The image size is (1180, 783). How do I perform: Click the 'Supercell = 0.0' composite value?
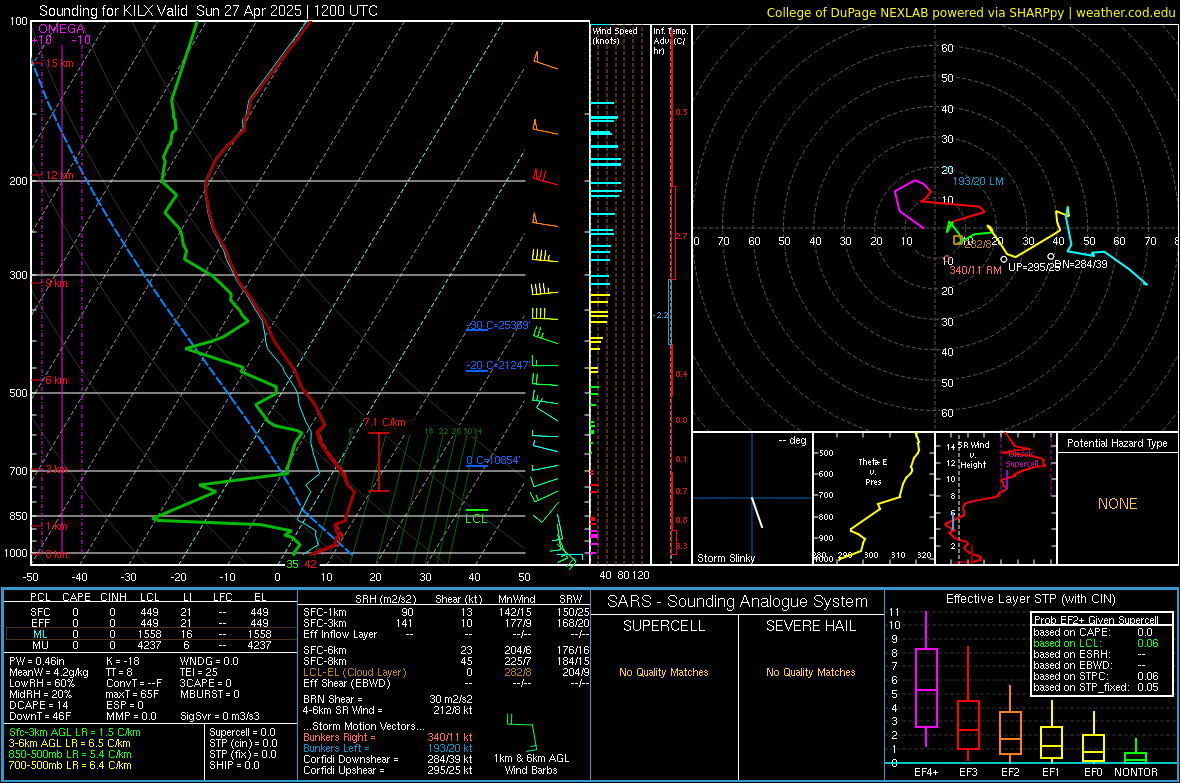point(242,733)
